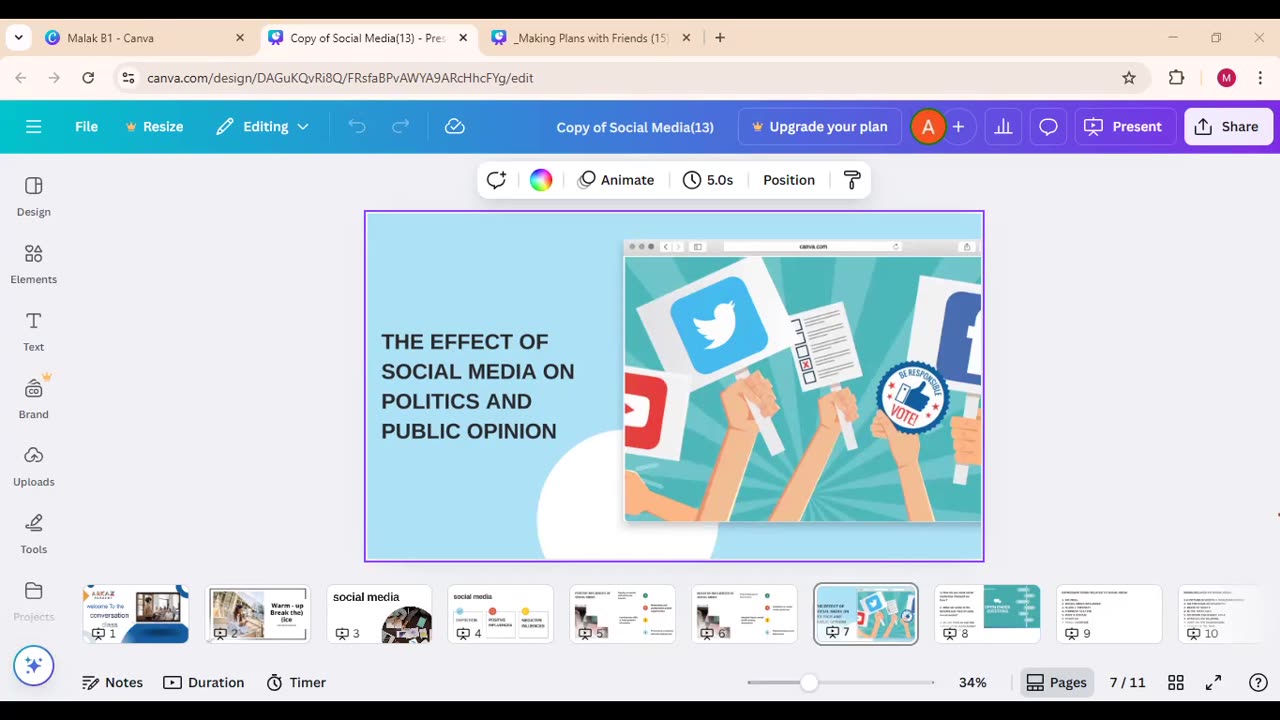Reload the browser page
The width and height of the screenshot is (1280, 720).
(x=88, y=78)
